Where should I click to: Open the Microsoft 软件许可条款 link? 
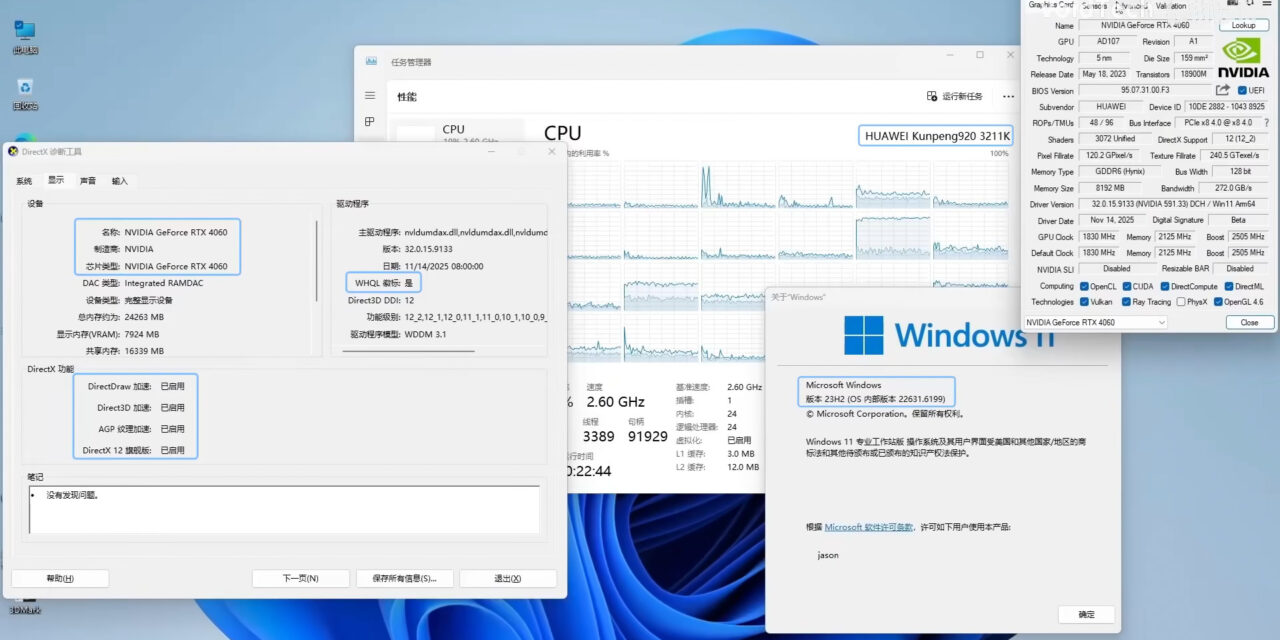click(x=868, y=527)
